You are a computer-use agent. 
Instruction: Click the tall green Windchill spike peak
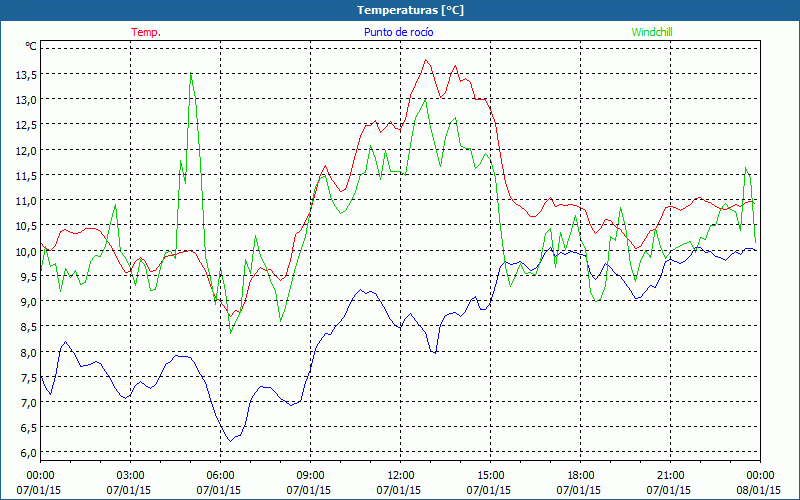190,73
